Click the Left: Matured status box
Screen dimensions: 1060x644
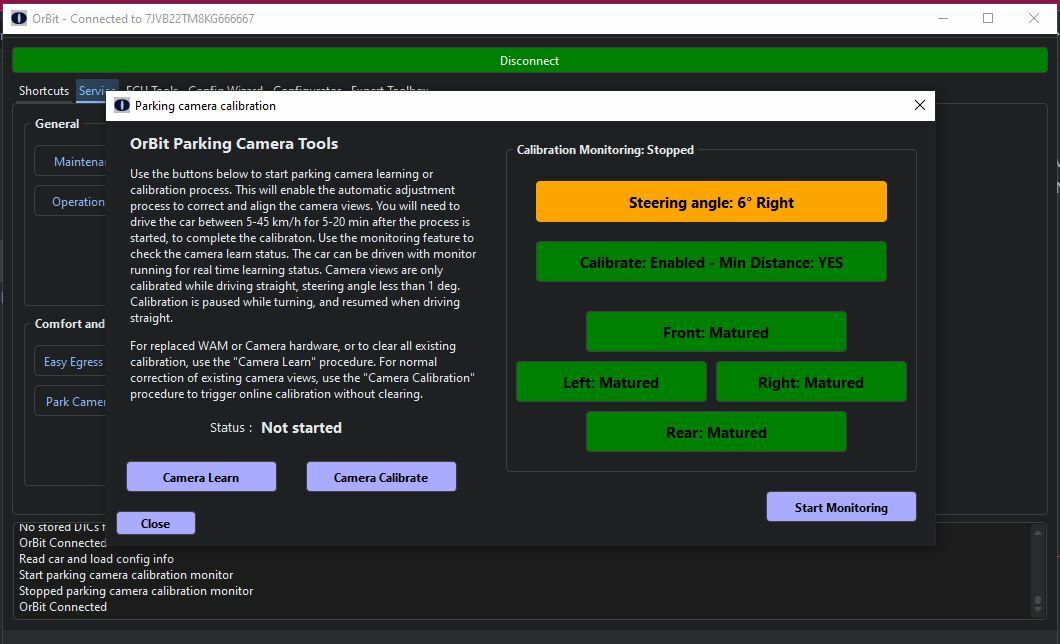pos(611,382)
